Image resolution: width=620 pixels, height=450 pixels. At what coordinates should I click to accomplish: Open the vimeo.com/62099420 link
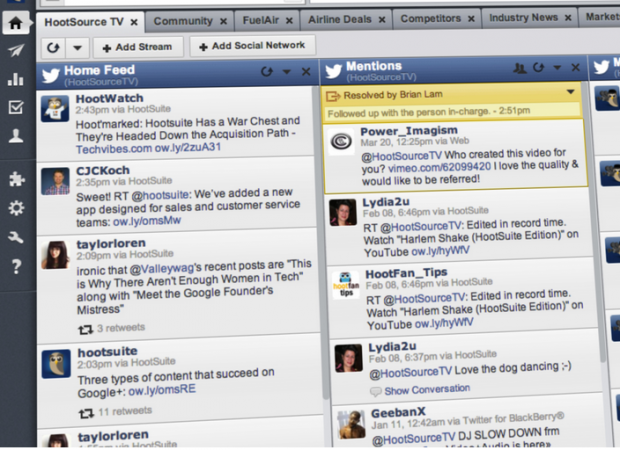point(439,167)
